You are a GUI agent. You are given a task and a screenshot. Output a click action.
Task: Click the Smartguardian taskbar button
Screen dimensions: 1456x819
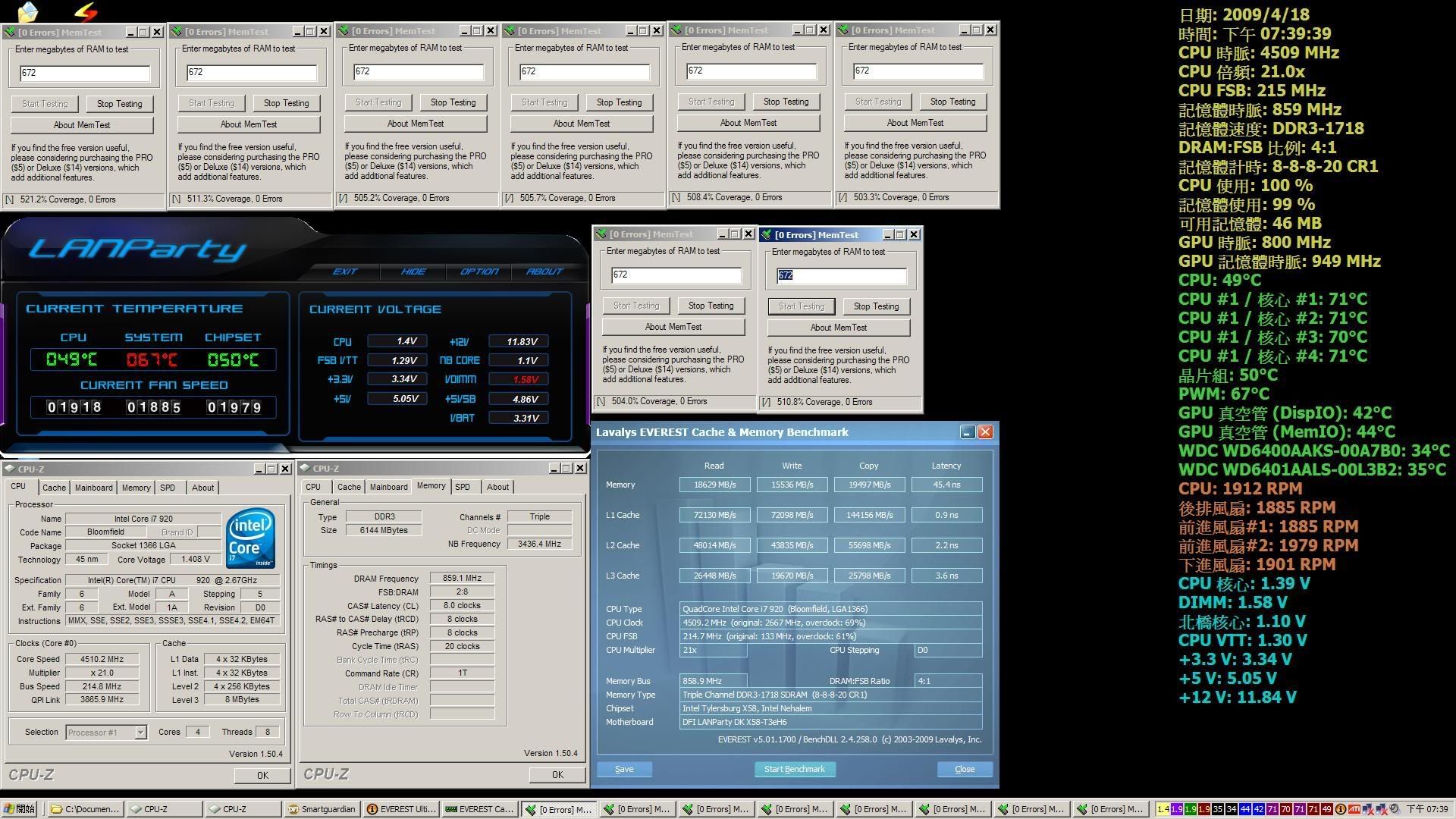pyautogui.click(x=322, y=809)
